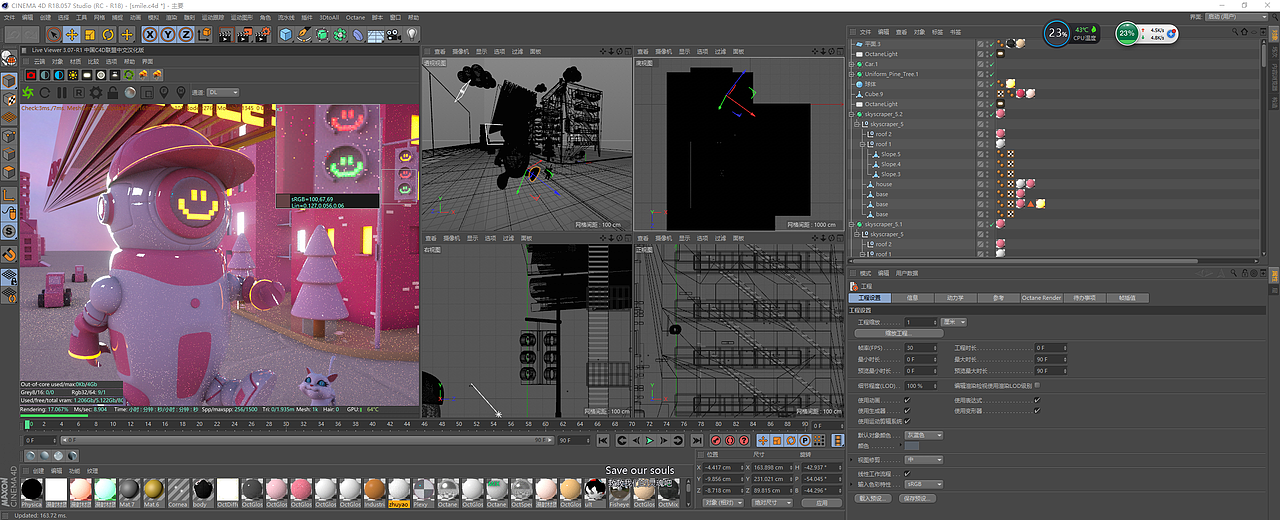Add a floor/environment object icon
This screenshot has width=1280, height=520.
tap(376, 35)
